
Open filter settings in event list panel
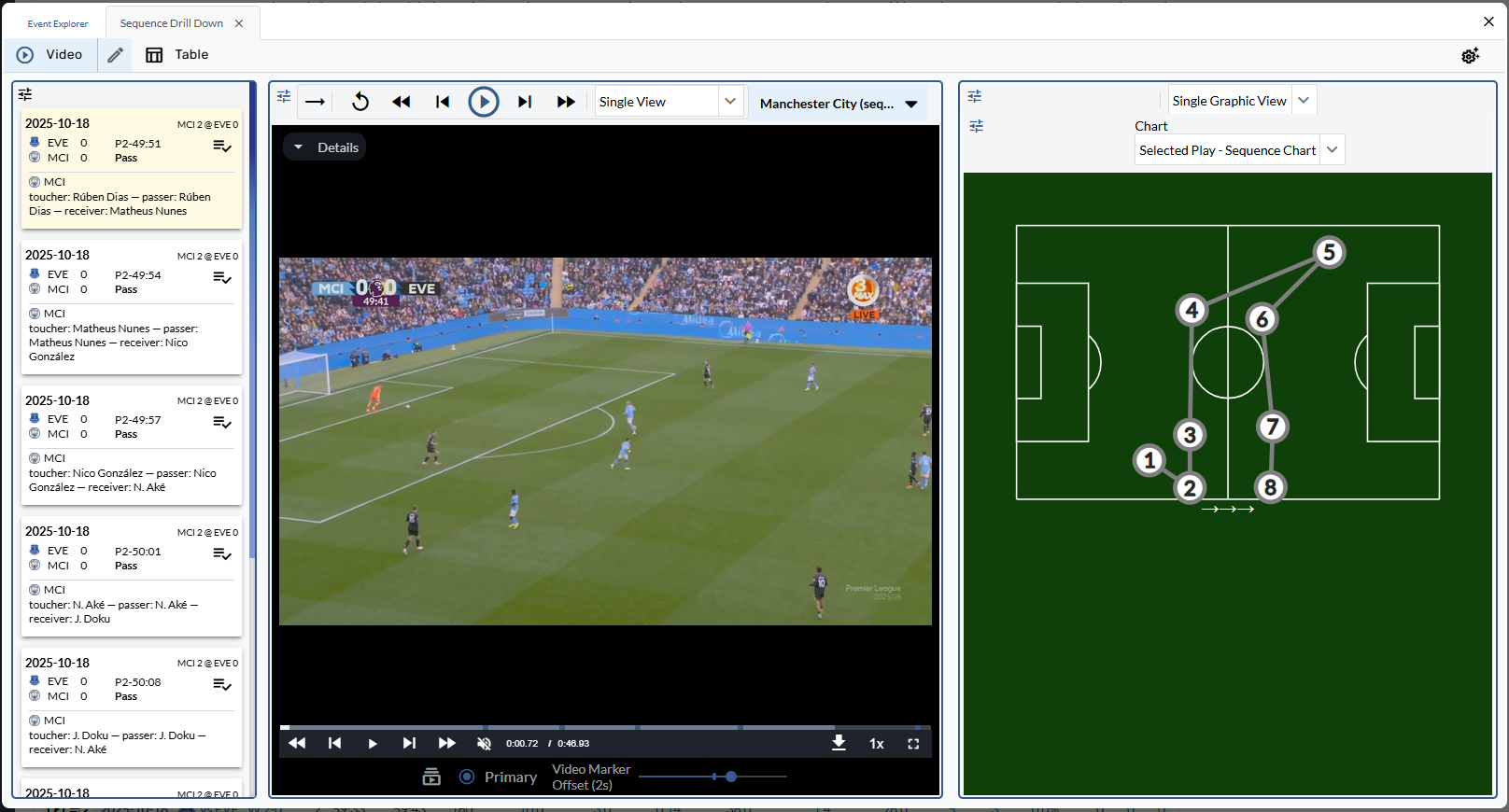[25, 94]
